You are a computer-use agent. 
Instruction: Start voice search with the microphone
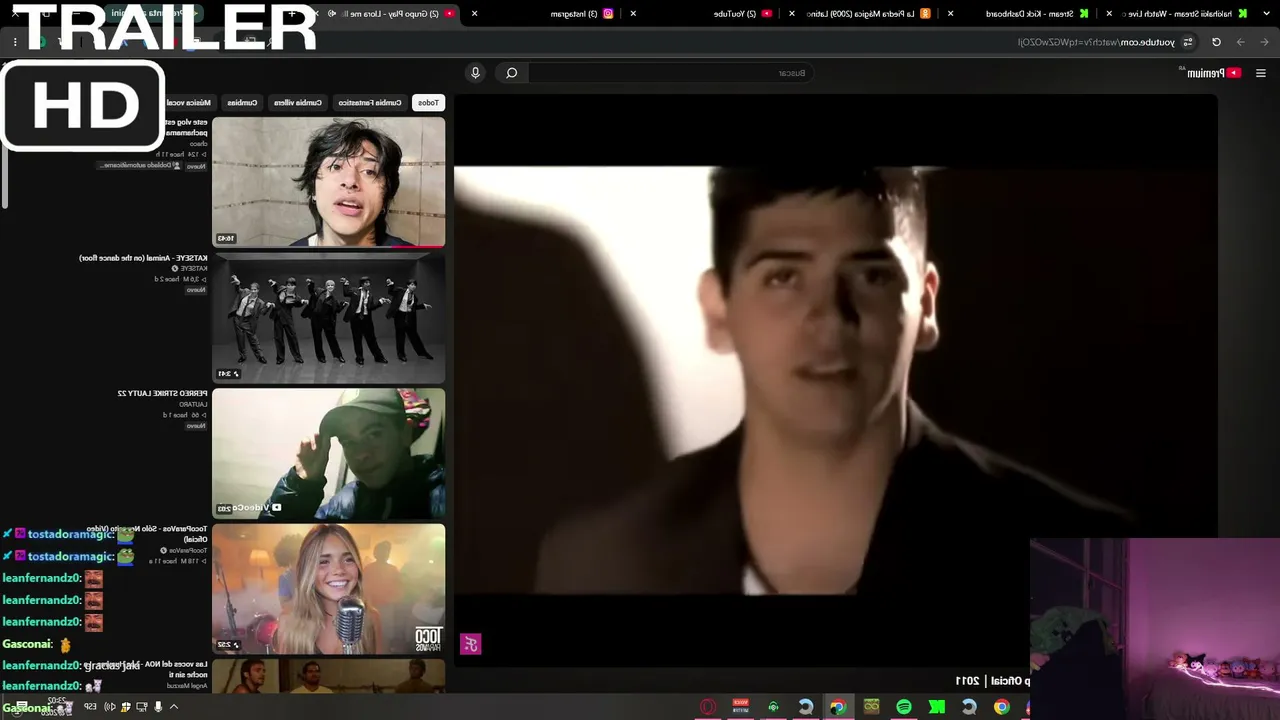click(x=475, y=73)
